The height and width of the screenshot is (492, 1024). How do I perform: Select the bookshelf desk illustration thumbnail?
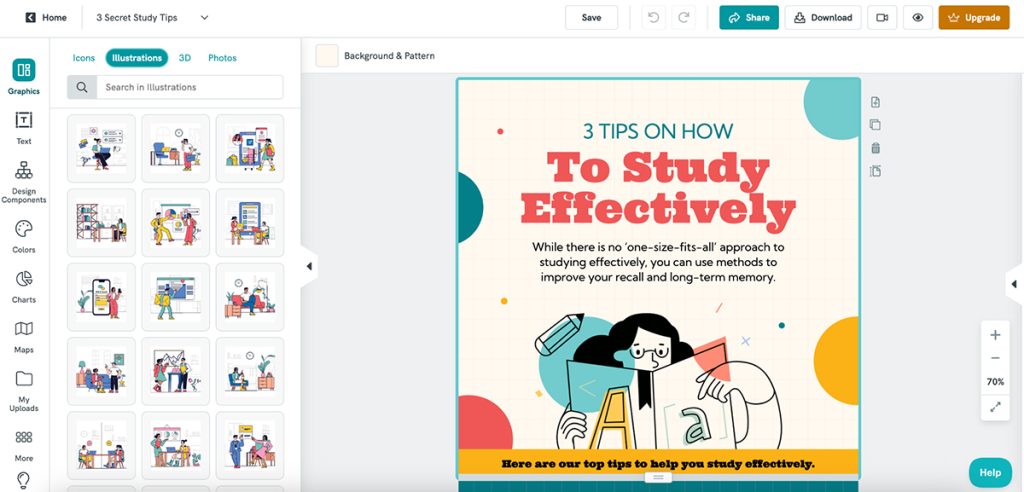click(101, 223)
